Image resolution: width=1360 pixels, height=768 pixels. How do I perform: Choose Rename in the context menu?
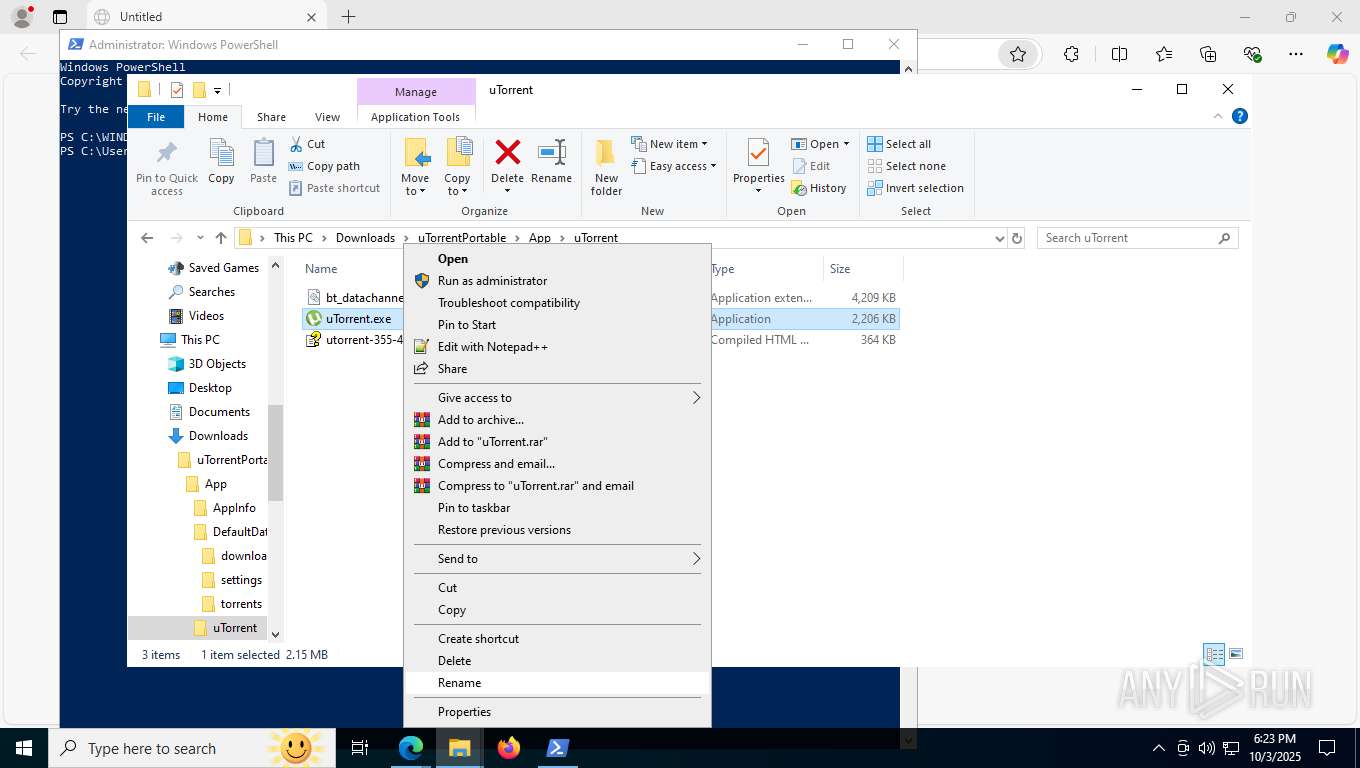pyautogui.click(x=557, y=683)
